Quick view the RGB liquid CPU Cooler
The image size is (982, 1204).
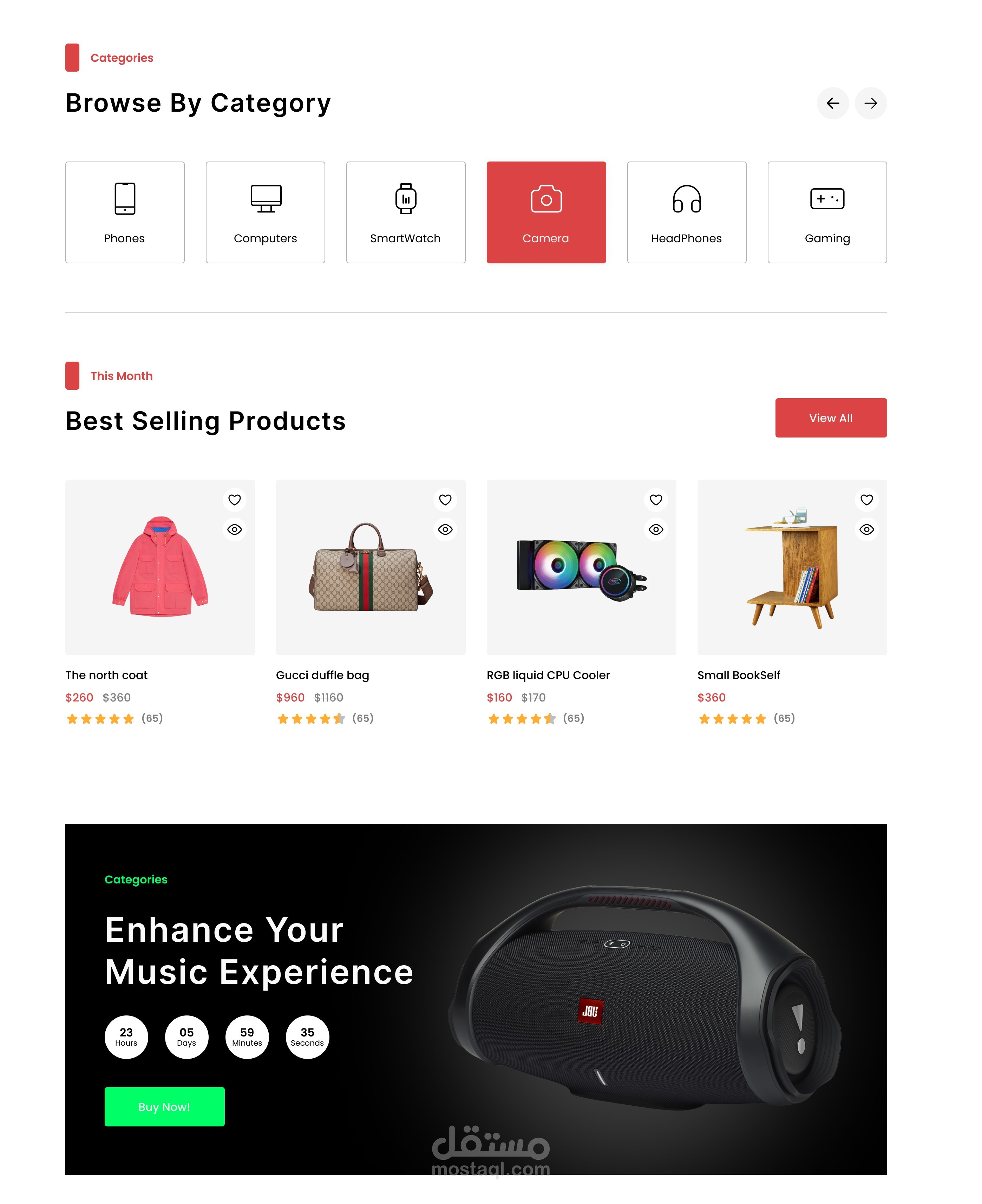pyautogui.click(x=656, y=530)
